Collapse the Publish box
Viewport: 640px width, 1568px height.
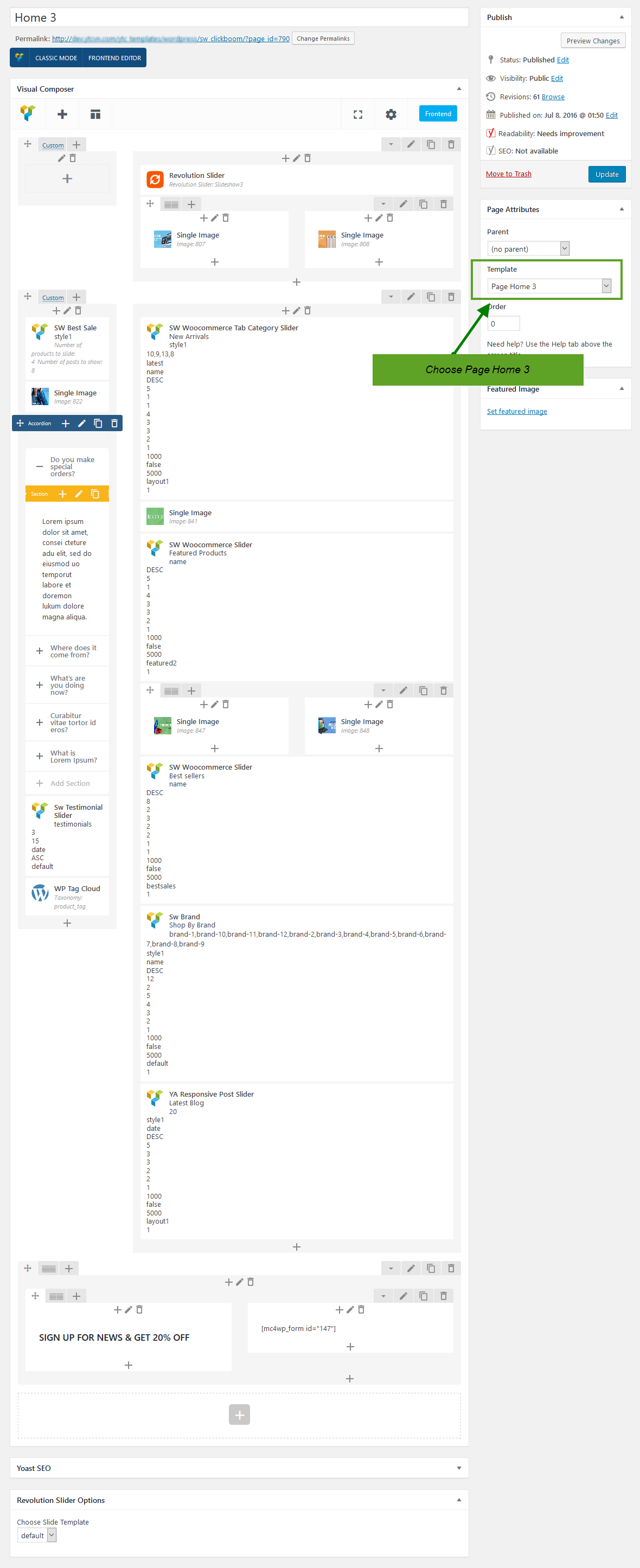tap(622, 17)
